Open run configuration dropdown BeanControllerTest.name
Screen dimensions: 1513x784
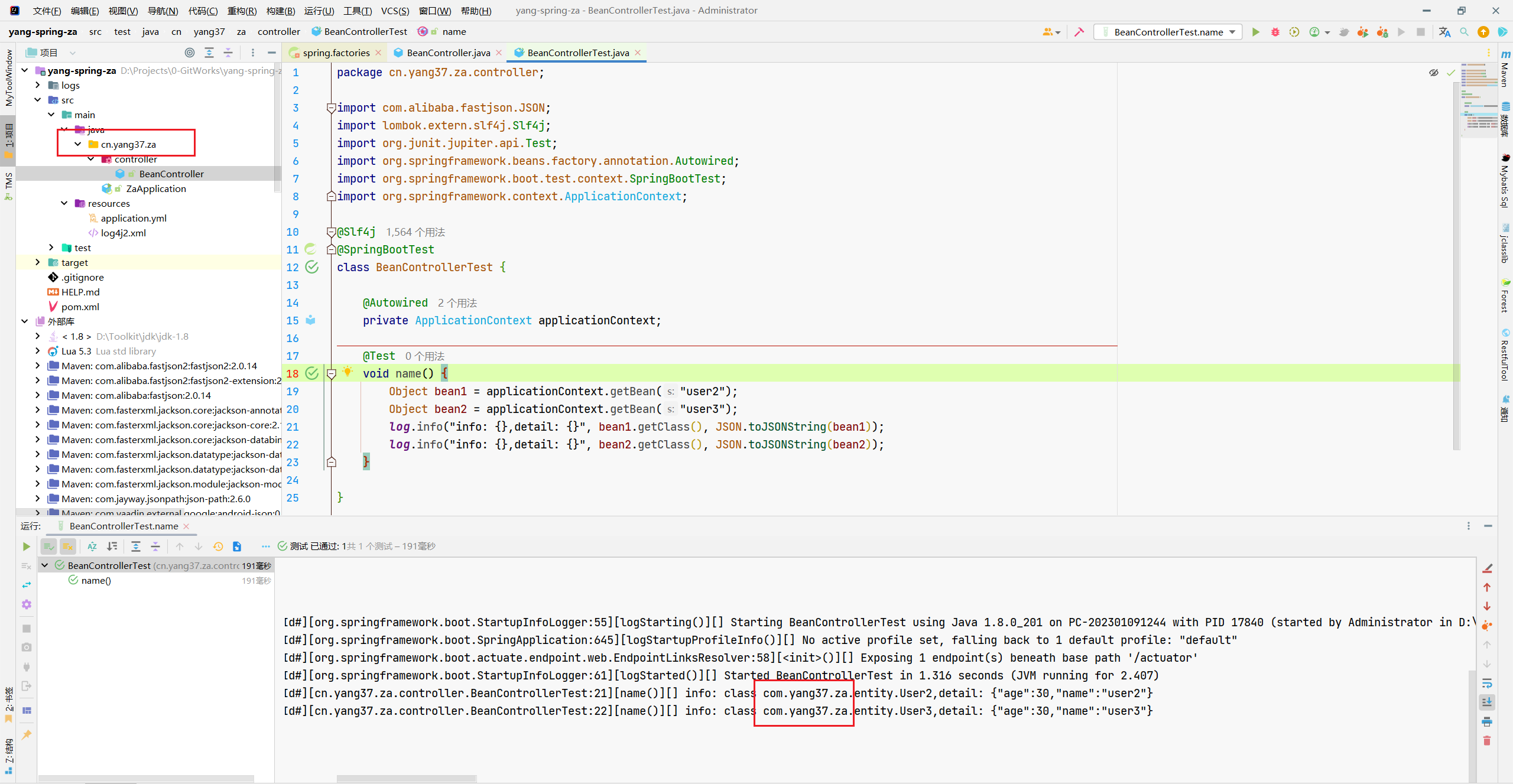click(x=1168, y=32)
